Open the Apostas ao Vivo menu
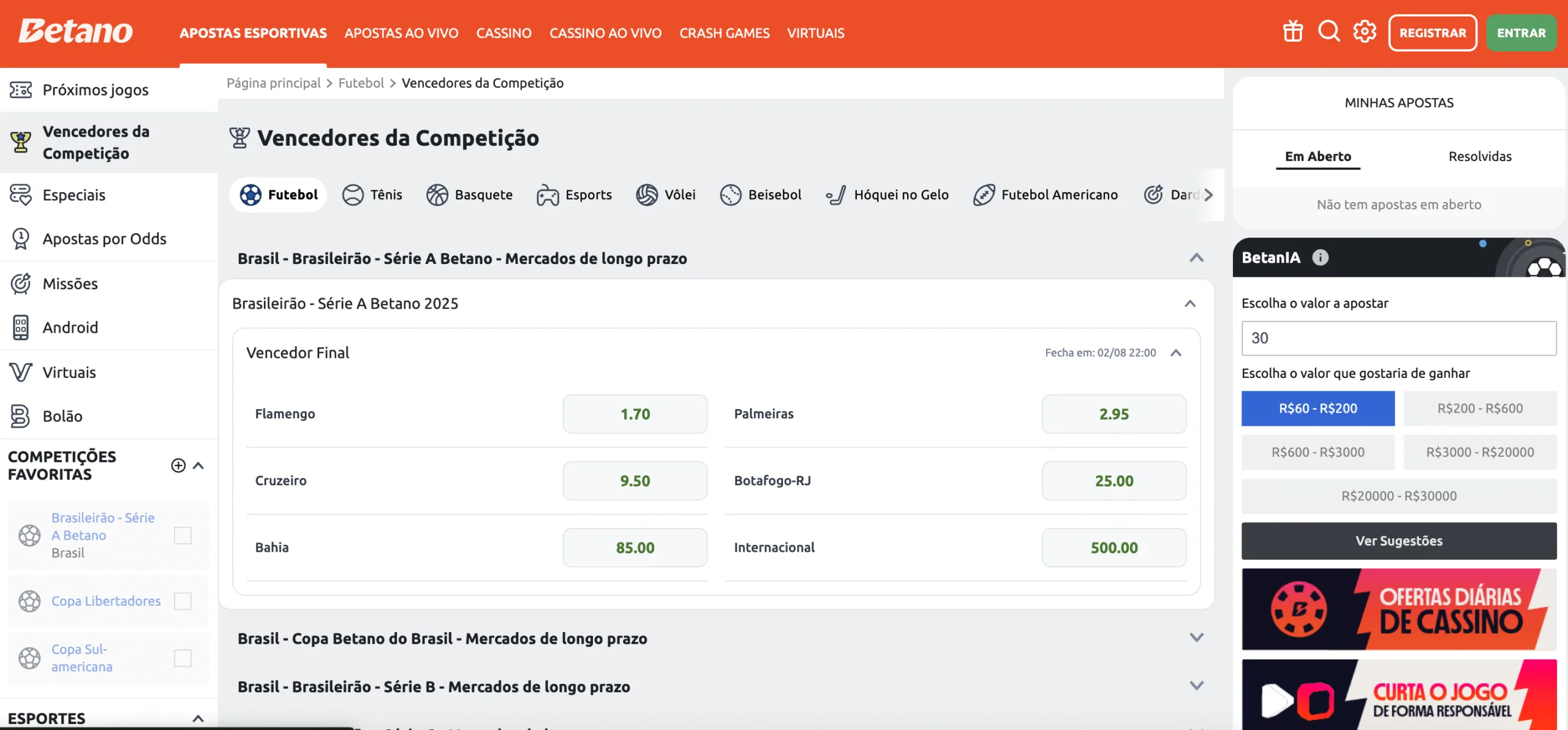The height and width of the screenshot is (730, 1568). 401,33
